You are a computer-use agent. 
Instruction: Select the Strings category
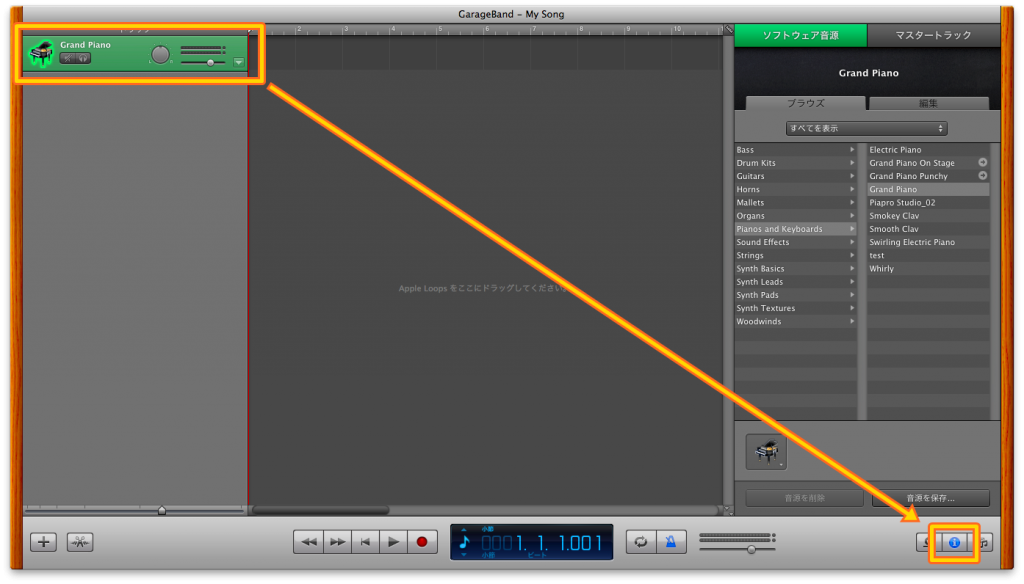(795, 255)
